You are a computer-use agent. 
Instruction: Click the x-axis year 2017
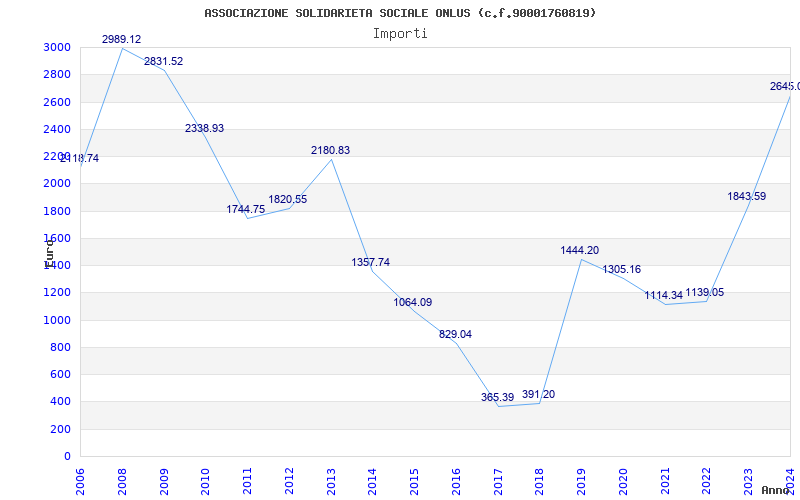pyautogui.click(x=498, y=482)
